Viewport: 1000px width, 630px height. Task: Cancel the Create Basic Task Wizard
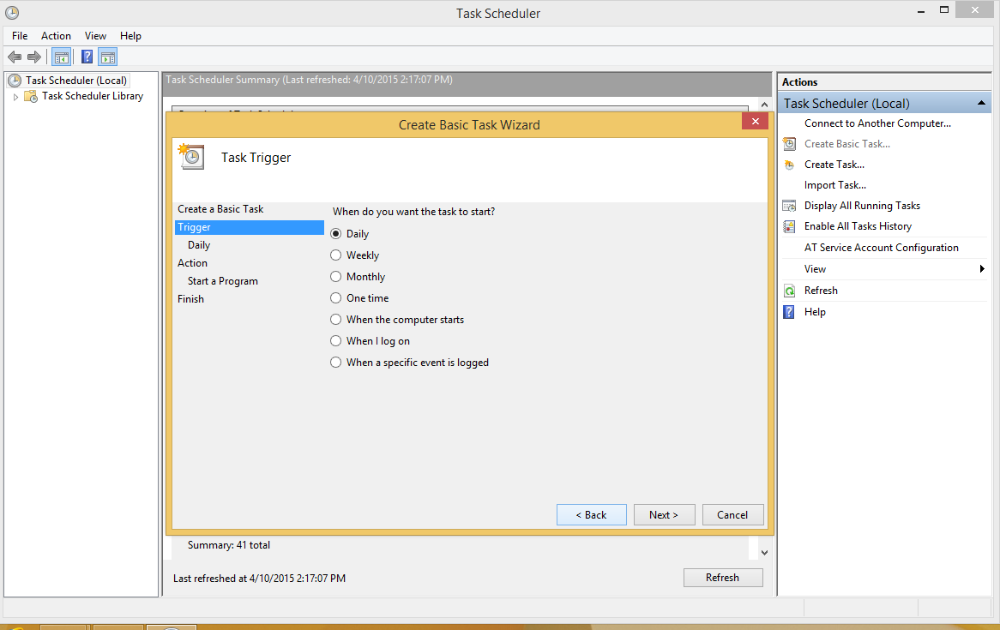point(732,515)
